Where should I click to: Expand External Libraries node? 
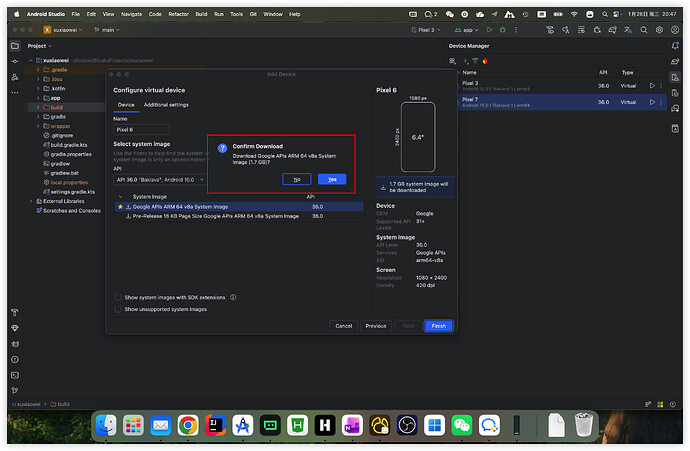click(32, 202)
